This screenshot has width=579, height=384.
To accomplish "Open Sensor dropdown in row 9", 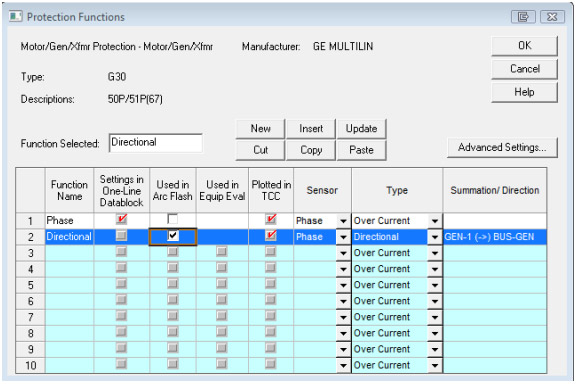I will point(343,350).
